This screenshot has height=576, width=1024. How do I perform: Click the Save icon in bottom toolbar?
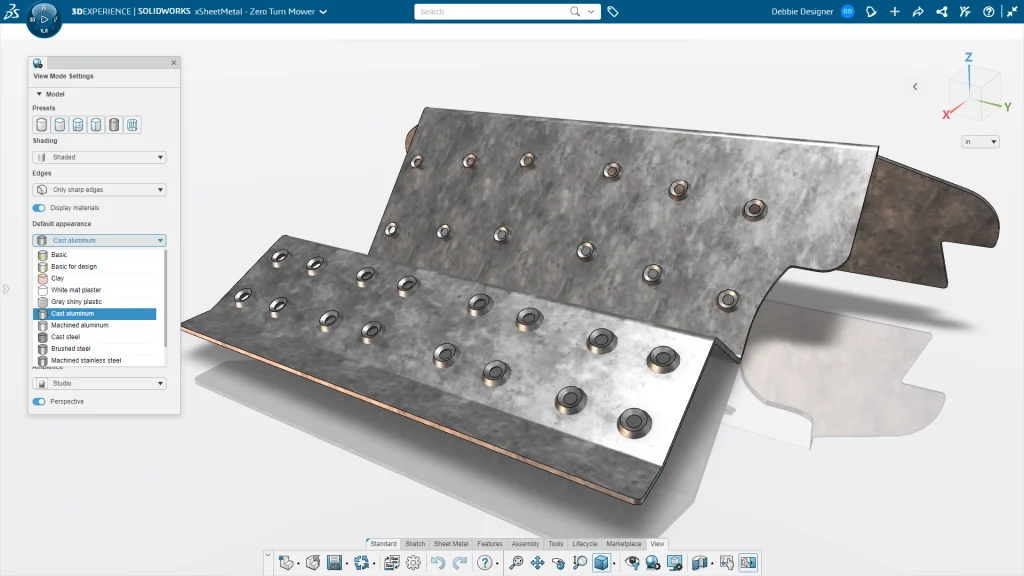pos(335,563)
